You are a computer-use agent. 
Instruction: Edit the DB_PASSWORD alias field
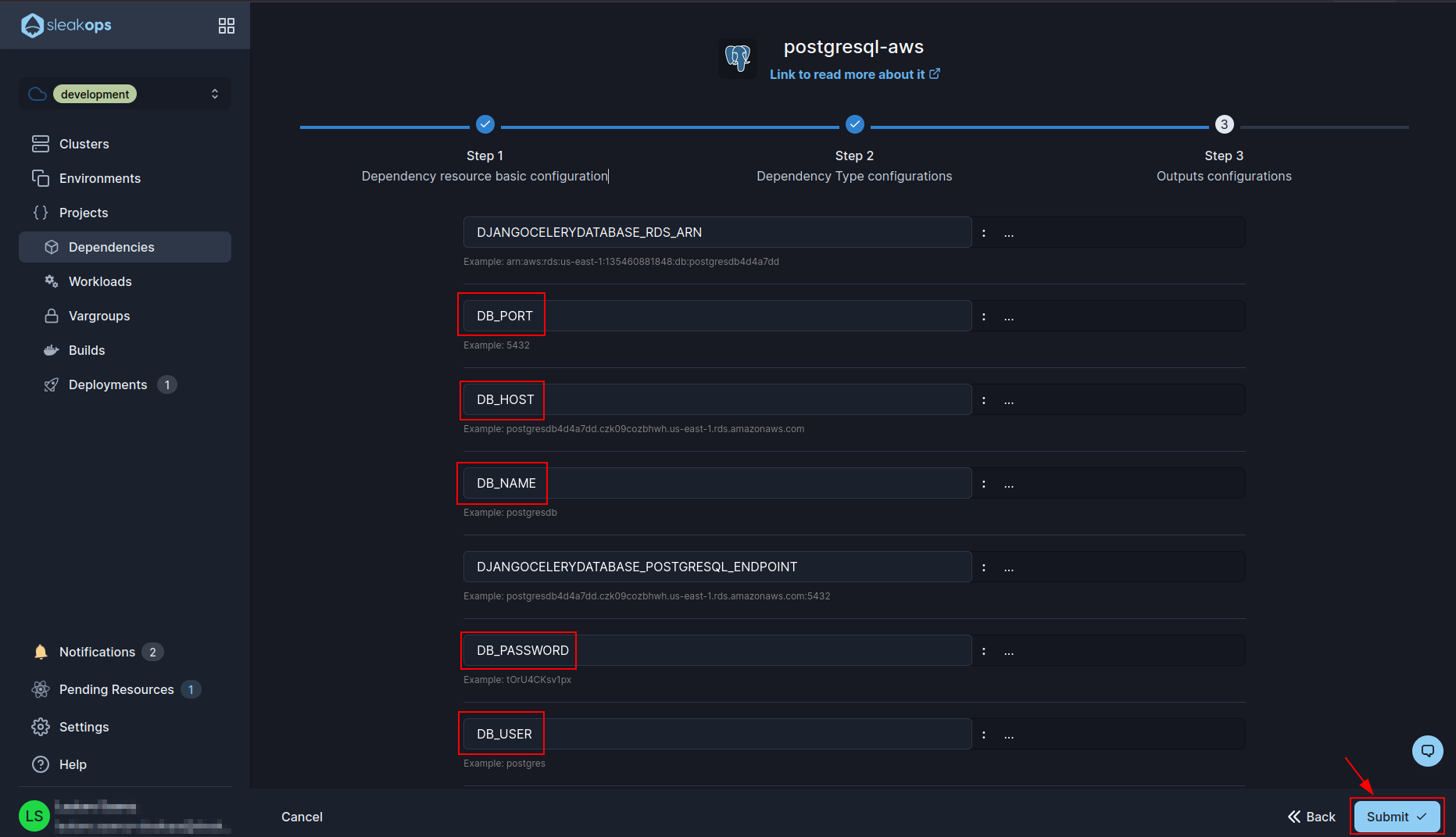pos(717,650)
